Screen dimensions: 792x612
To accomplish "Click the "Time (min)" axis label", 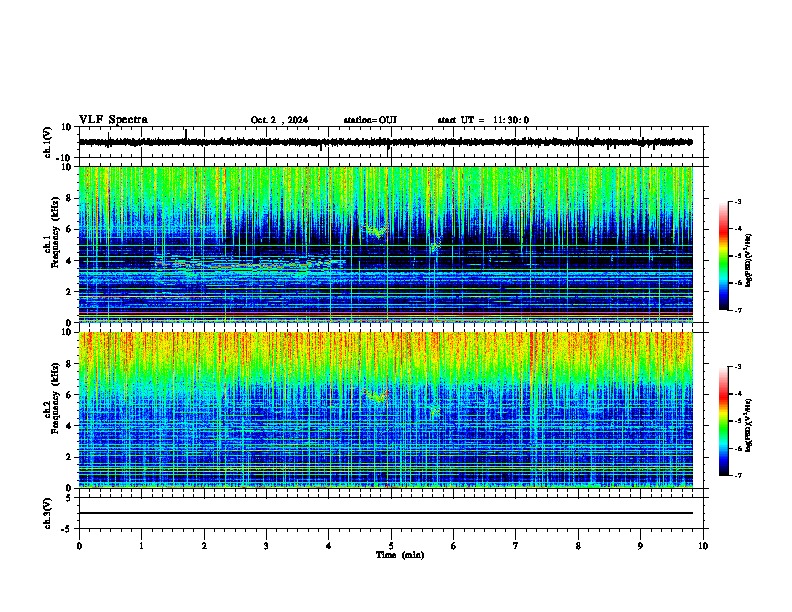I will [400, 555].
